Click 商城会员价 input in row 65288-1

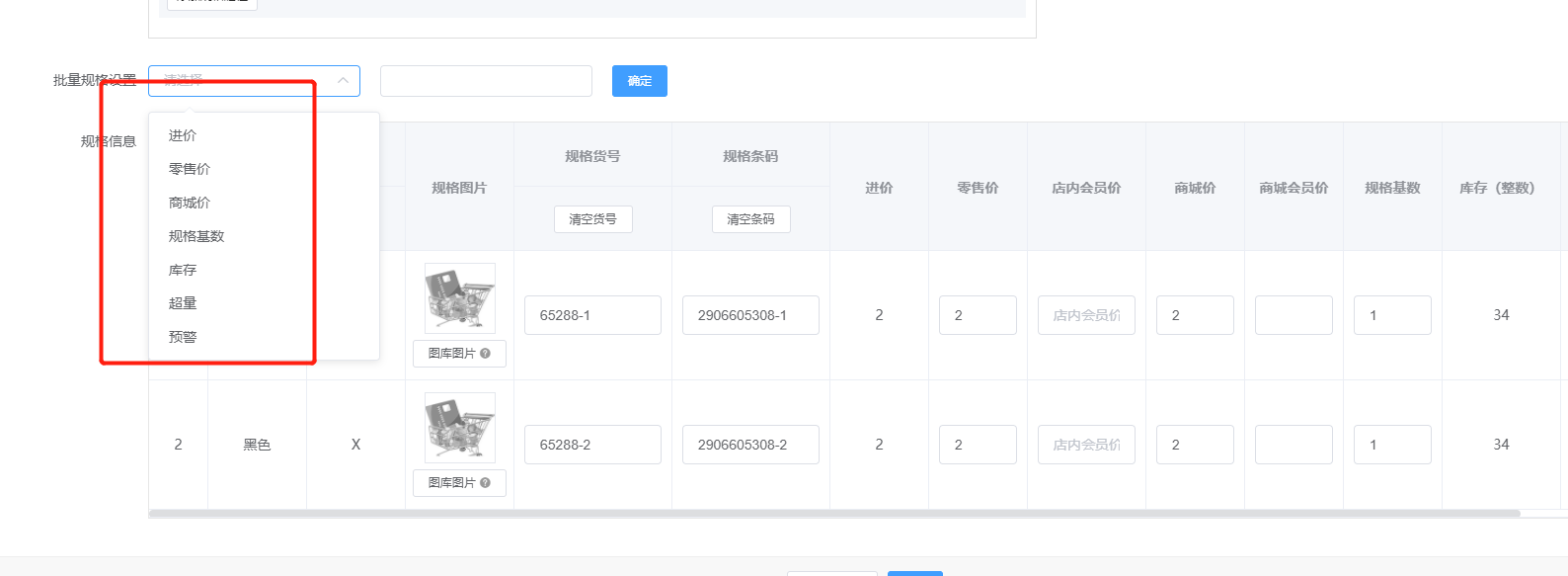pyautogui.click(x=1294, y=315)
